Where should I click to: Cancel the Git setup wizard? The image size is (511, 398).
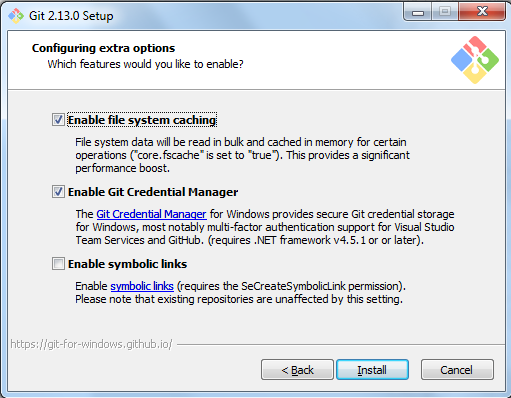point(457,370)
